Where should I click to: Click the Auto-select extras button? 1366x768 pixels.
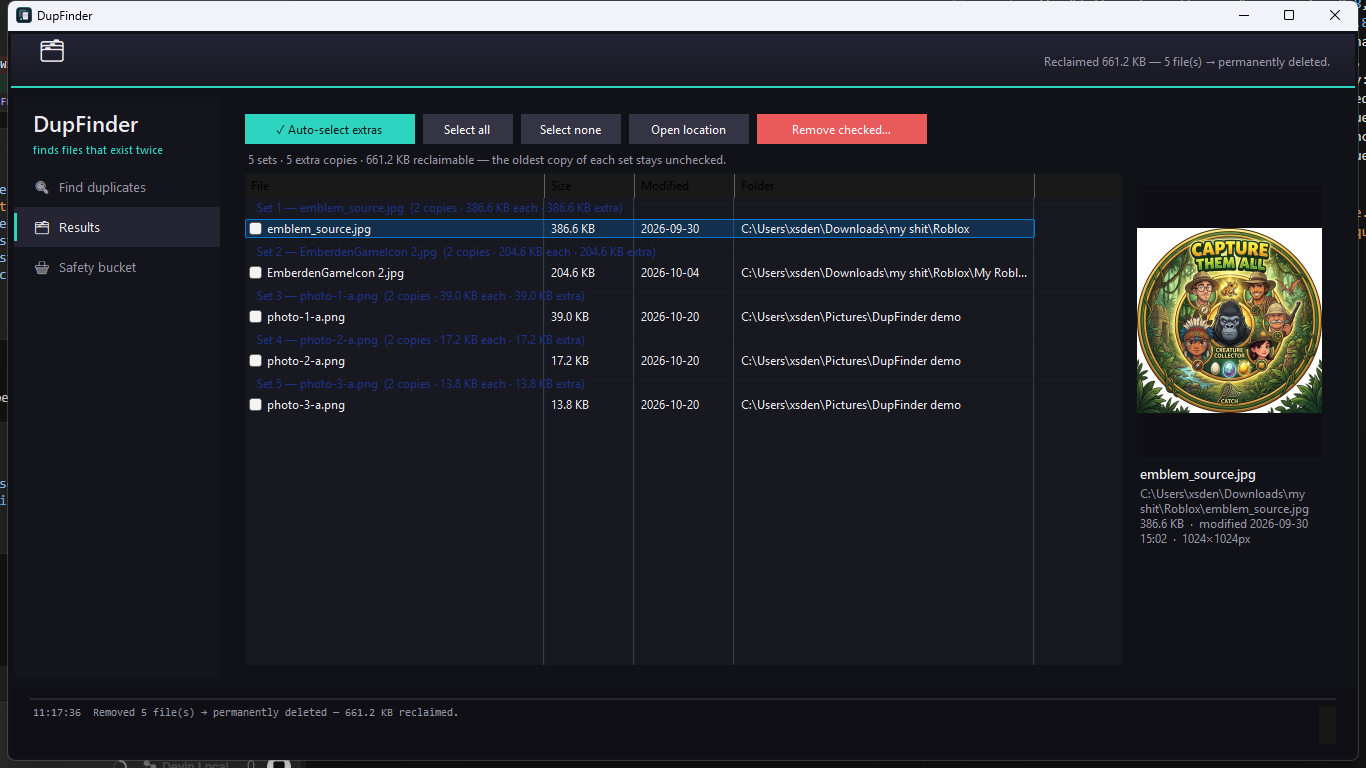coord(330,129)
